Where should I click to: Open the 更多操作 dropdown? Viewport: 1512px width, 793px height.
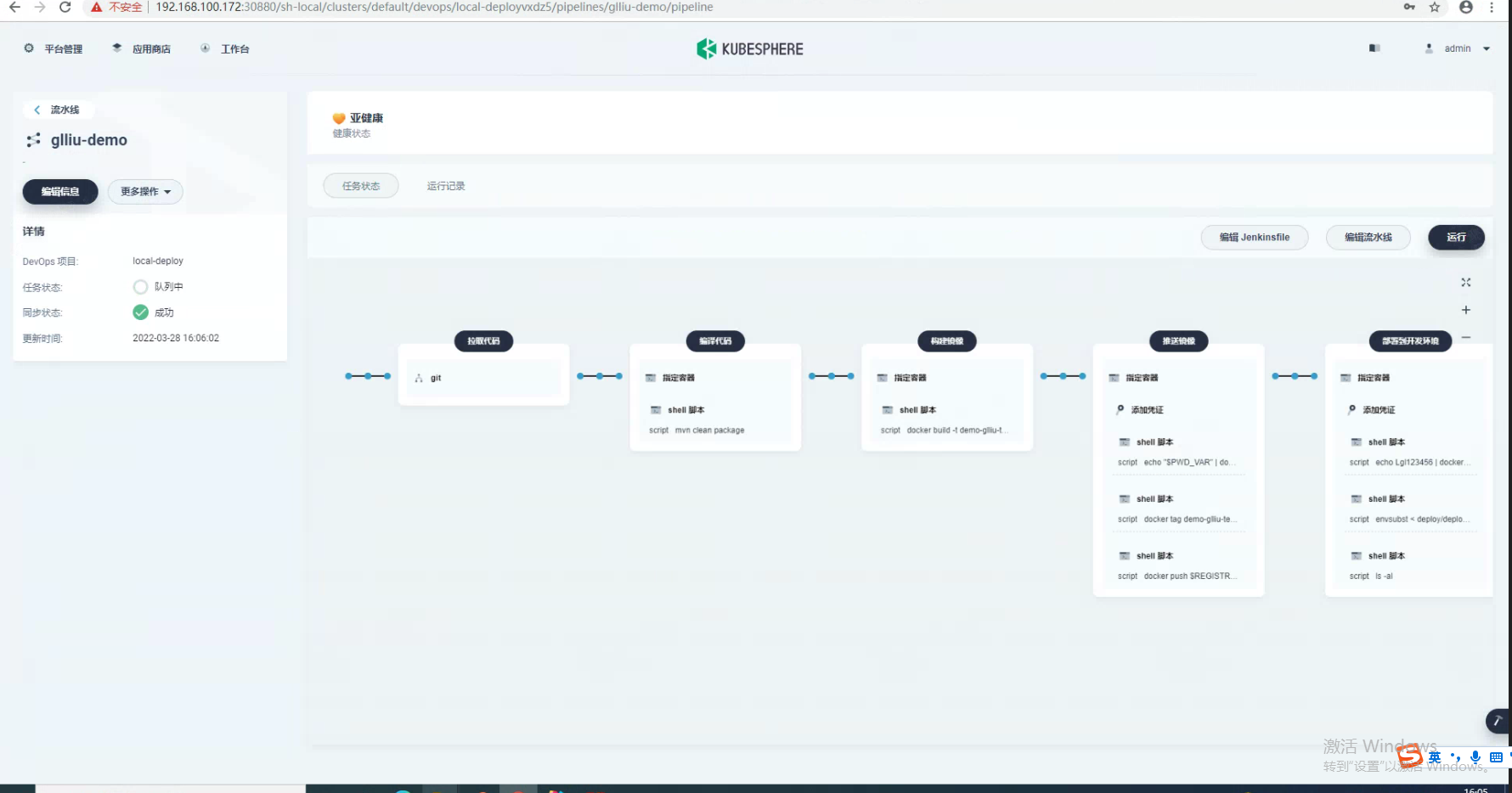coord(144,192)
